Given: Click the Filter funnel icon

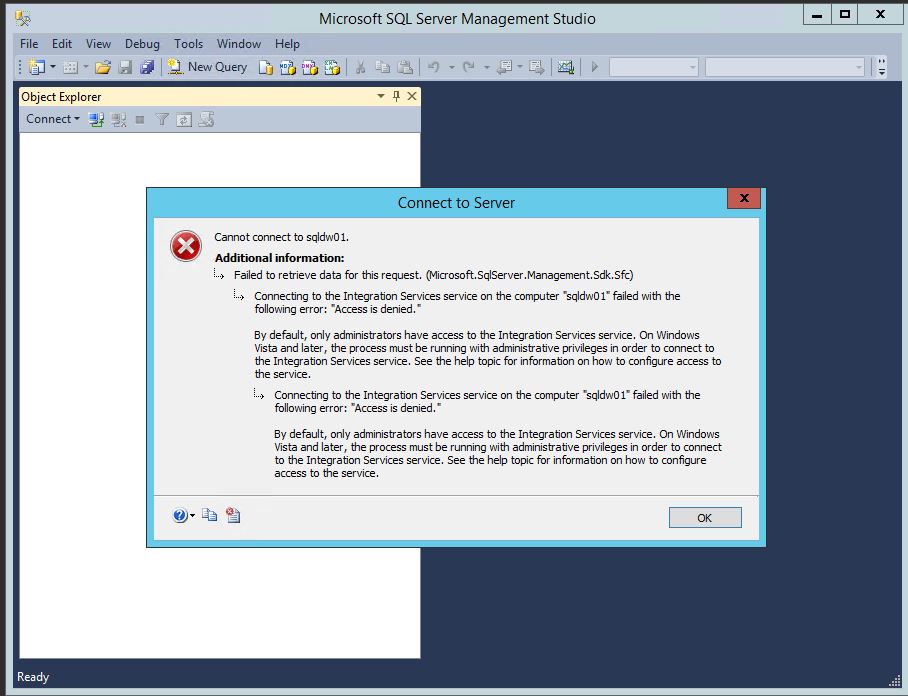Looking at the screenshot, I should click(x=162, y=120).
